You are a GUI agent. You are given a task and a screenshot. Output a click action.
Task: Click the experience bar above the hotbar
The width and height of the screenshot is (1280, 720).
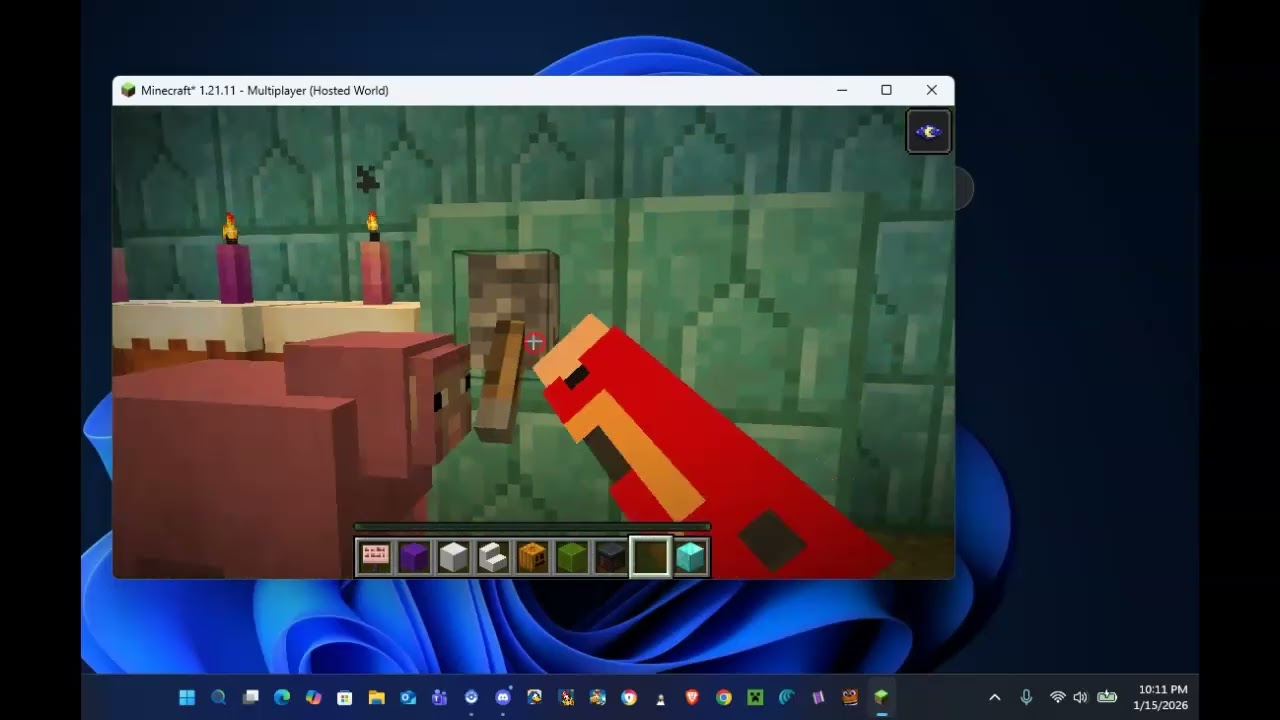point(532,527)
